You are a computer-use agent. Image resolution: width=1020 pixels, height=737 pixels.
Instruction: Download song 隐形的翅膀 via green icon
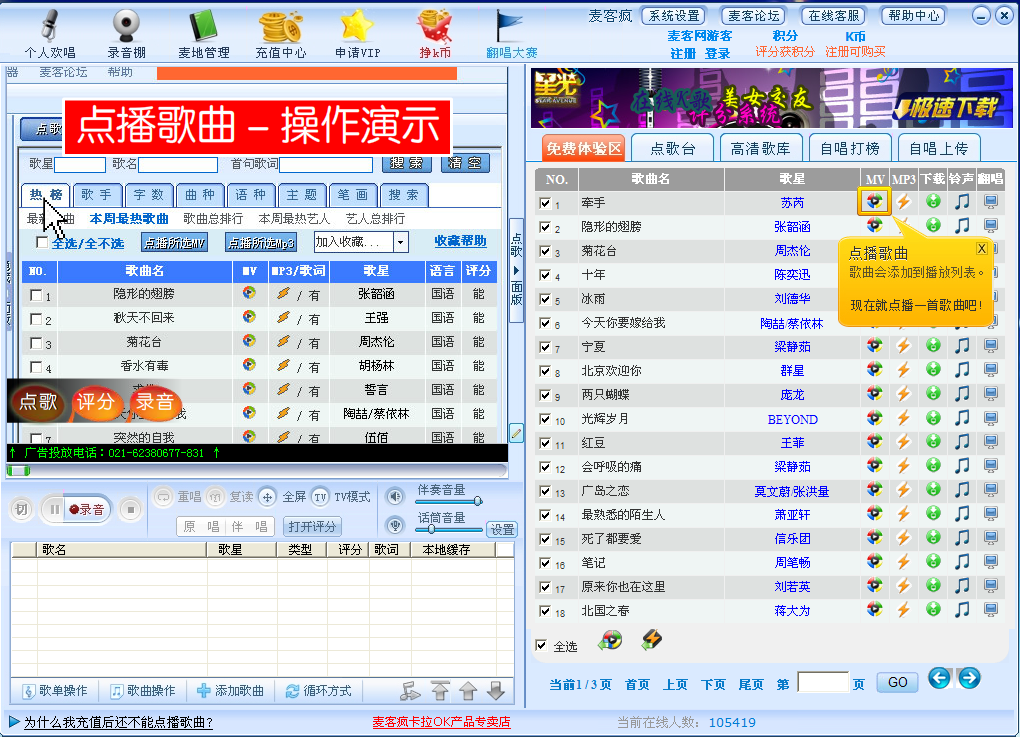(x=933, y=225)
